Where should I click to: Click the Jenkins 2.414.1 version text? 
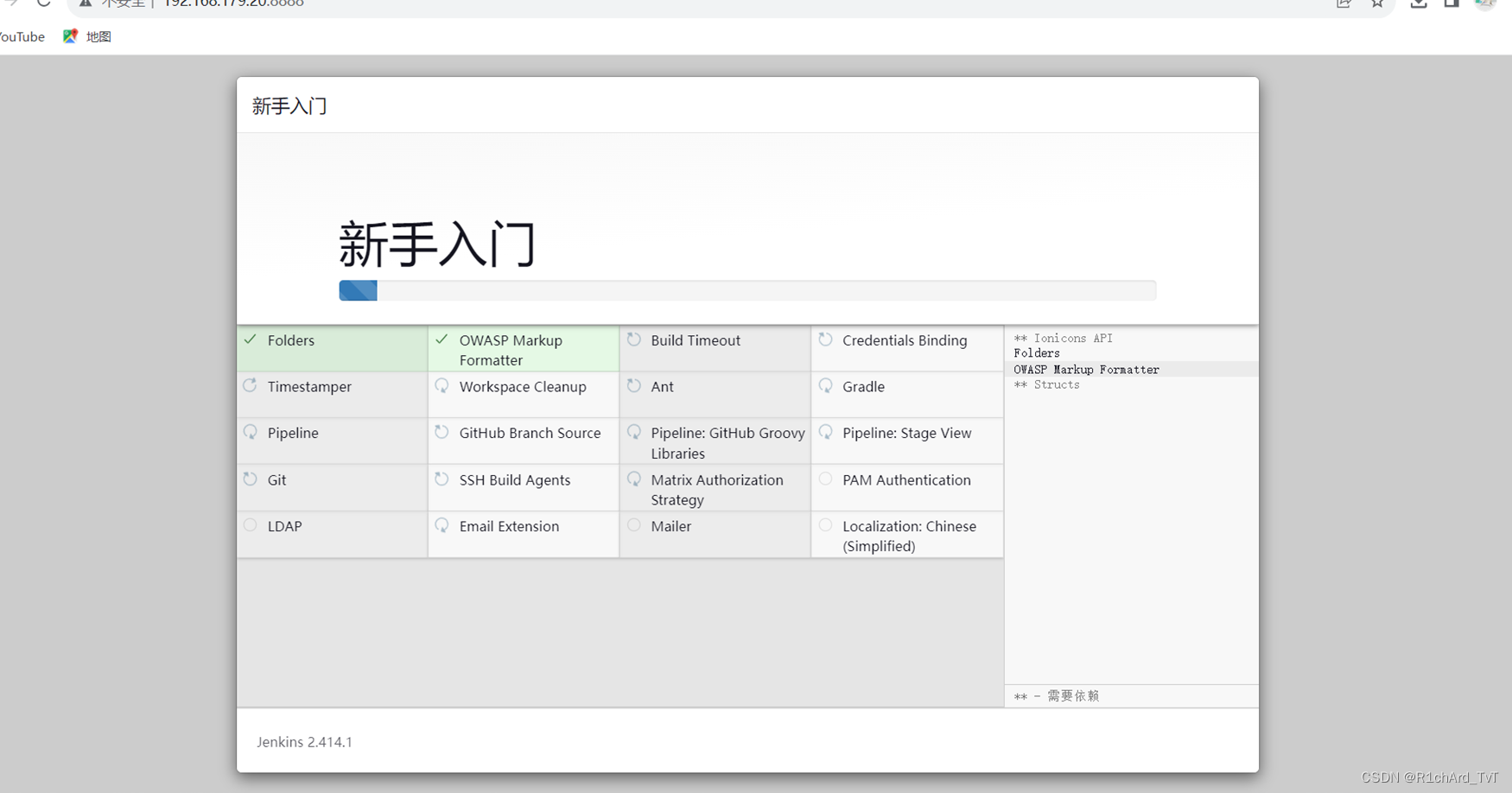pyautogui.click(x=304, y=742)
